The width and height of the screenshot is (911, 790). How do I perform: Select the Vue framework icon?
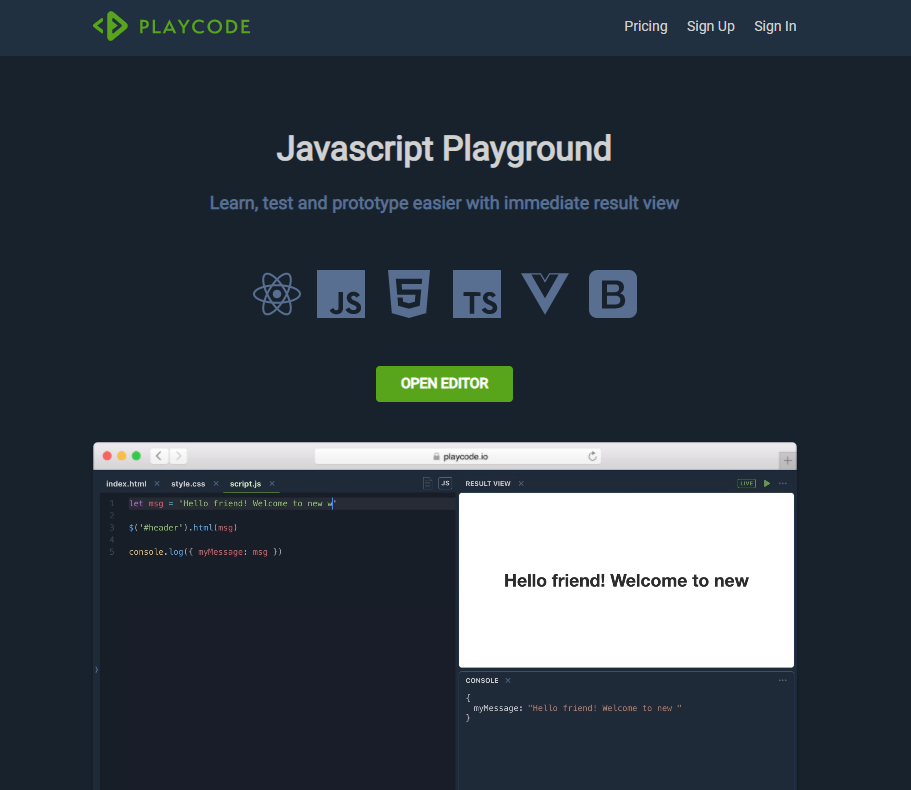545,293
